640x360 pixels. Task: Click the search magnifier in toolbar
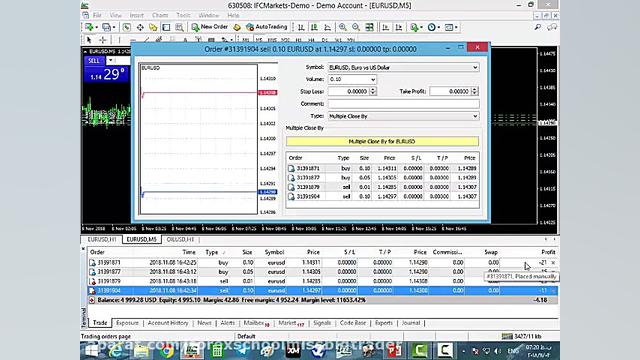coord(538,27)
